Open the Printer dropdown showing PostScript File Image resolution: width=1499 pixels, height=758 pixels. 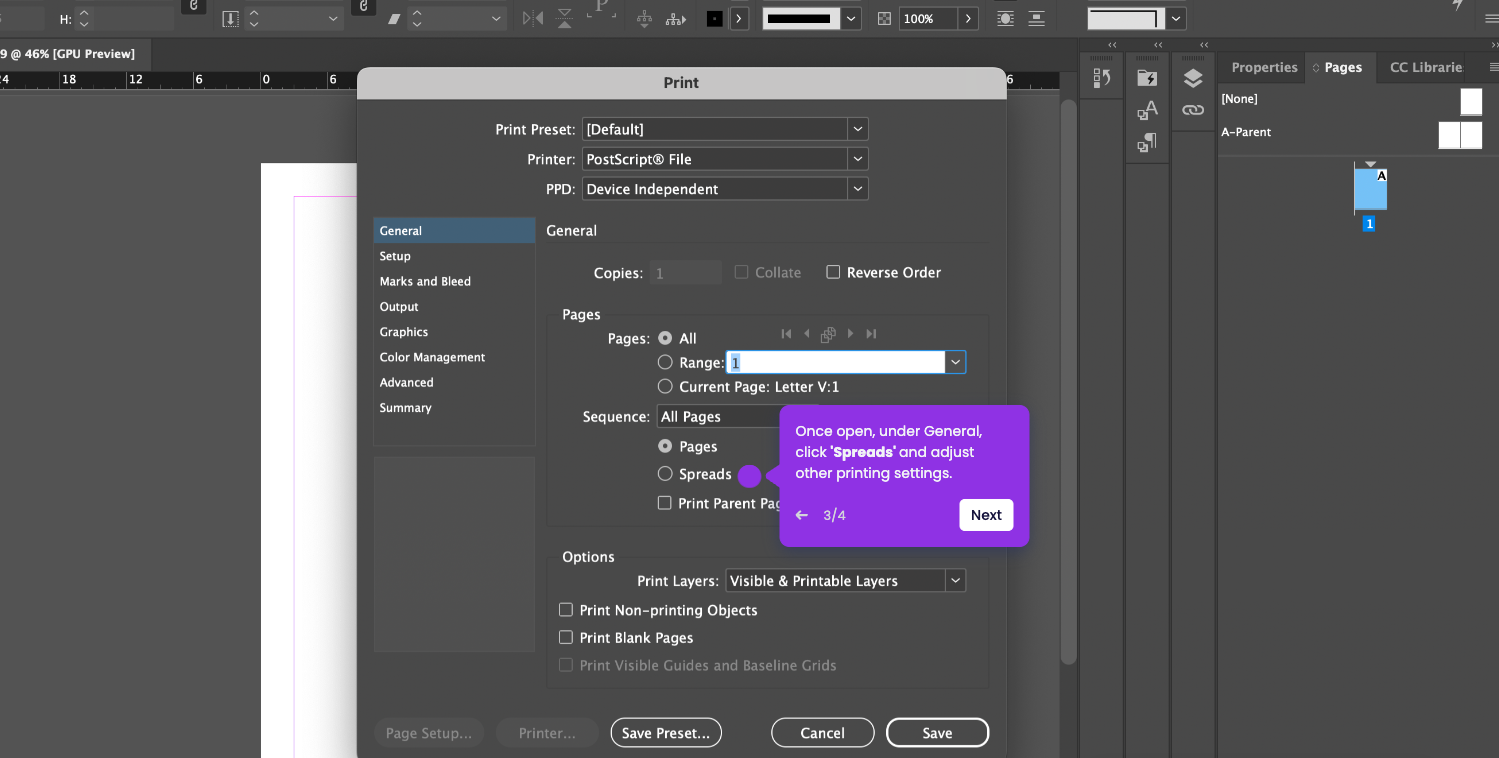pos(725,159)
